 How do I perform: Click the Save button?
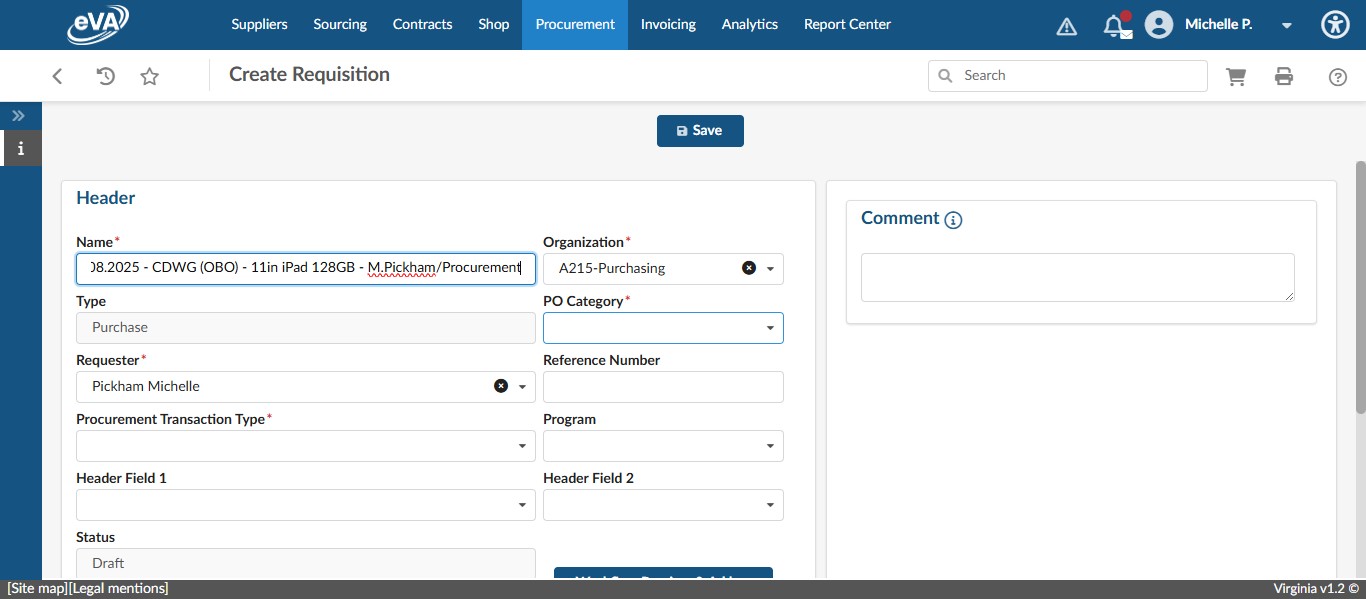700,130
